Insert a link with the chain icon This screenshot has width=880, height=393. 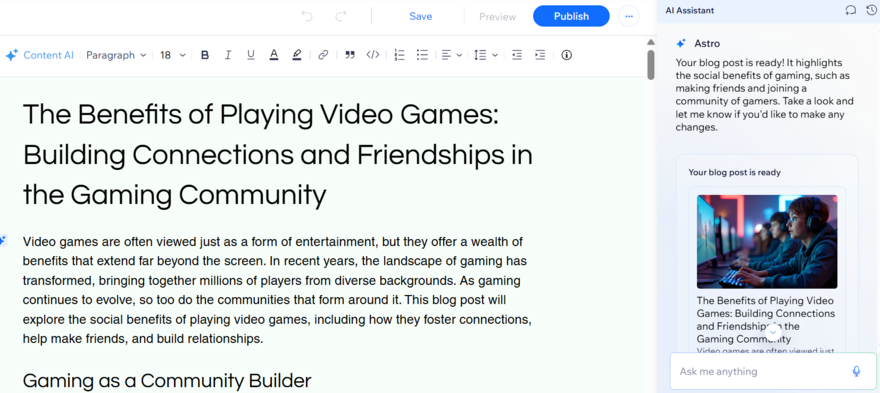click(x=323, y=55)
